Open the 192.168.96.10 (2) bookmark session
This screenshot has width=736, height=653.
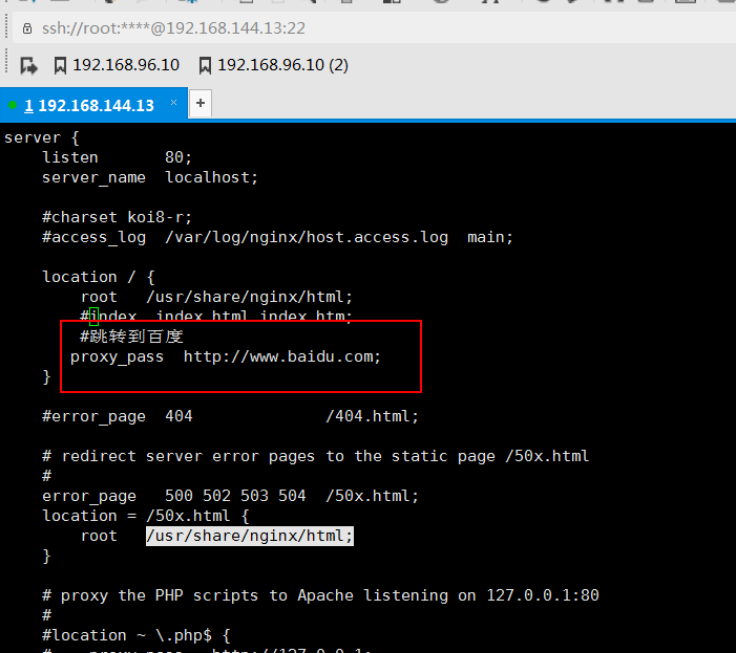pos(274,65)
